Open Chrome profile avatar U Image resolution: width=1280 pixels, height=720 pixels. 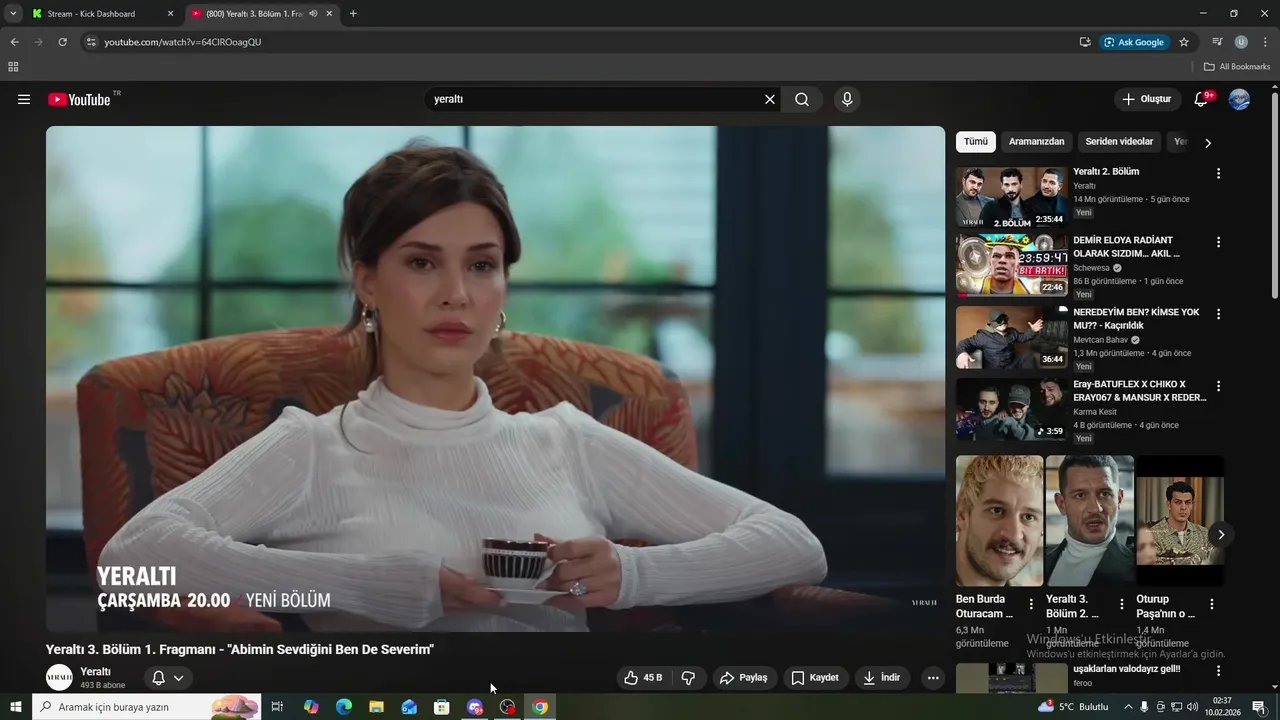[1241, 42]
